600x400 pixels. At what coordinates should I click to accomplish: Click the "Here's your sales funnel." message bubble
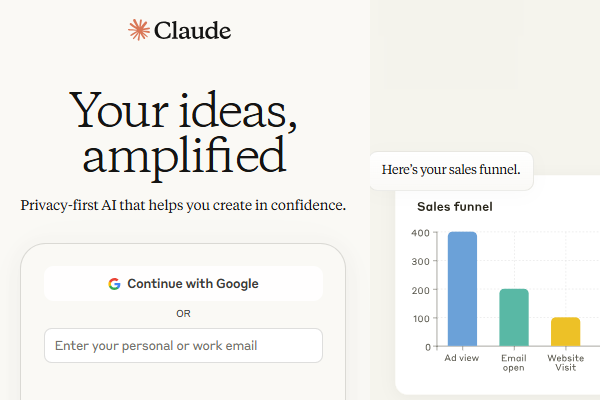coord(451,169)
